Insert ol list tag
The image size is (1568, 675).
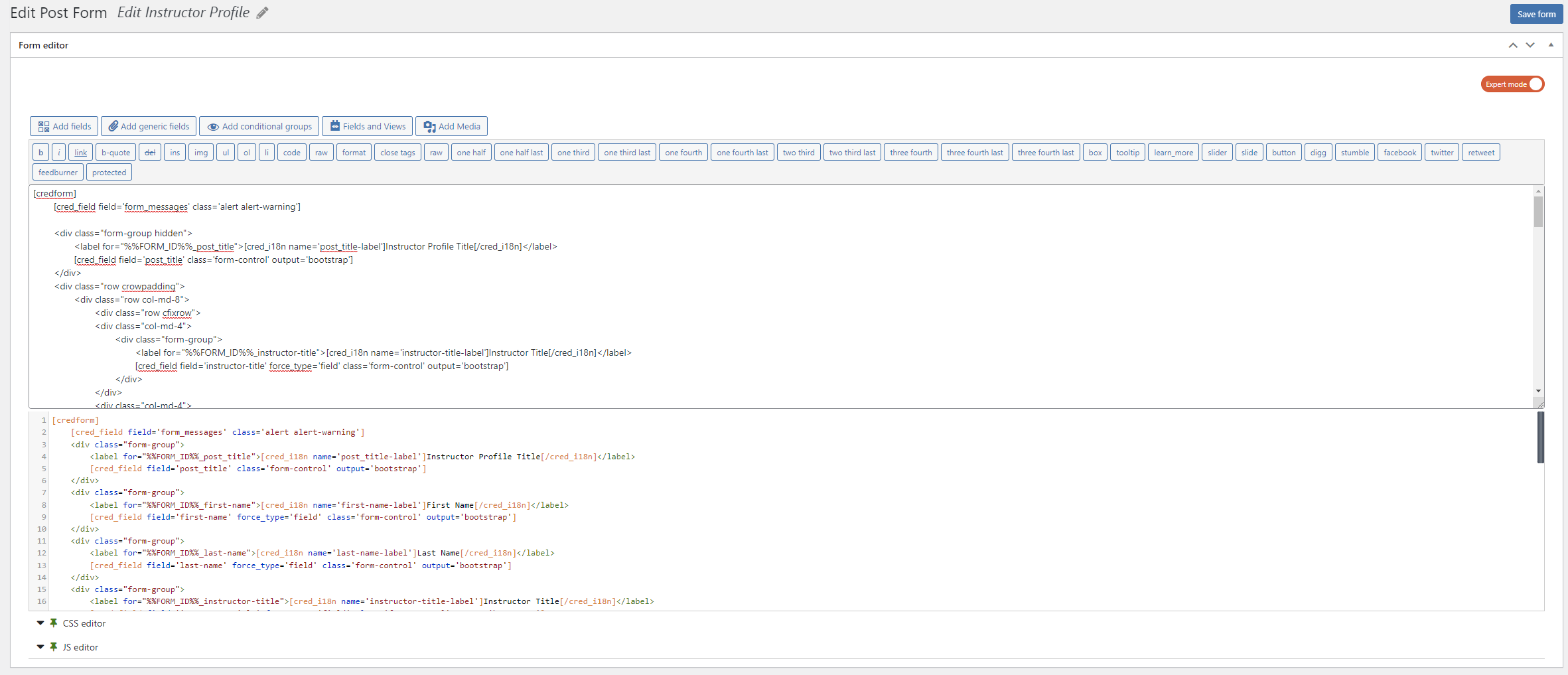[247, 153]
